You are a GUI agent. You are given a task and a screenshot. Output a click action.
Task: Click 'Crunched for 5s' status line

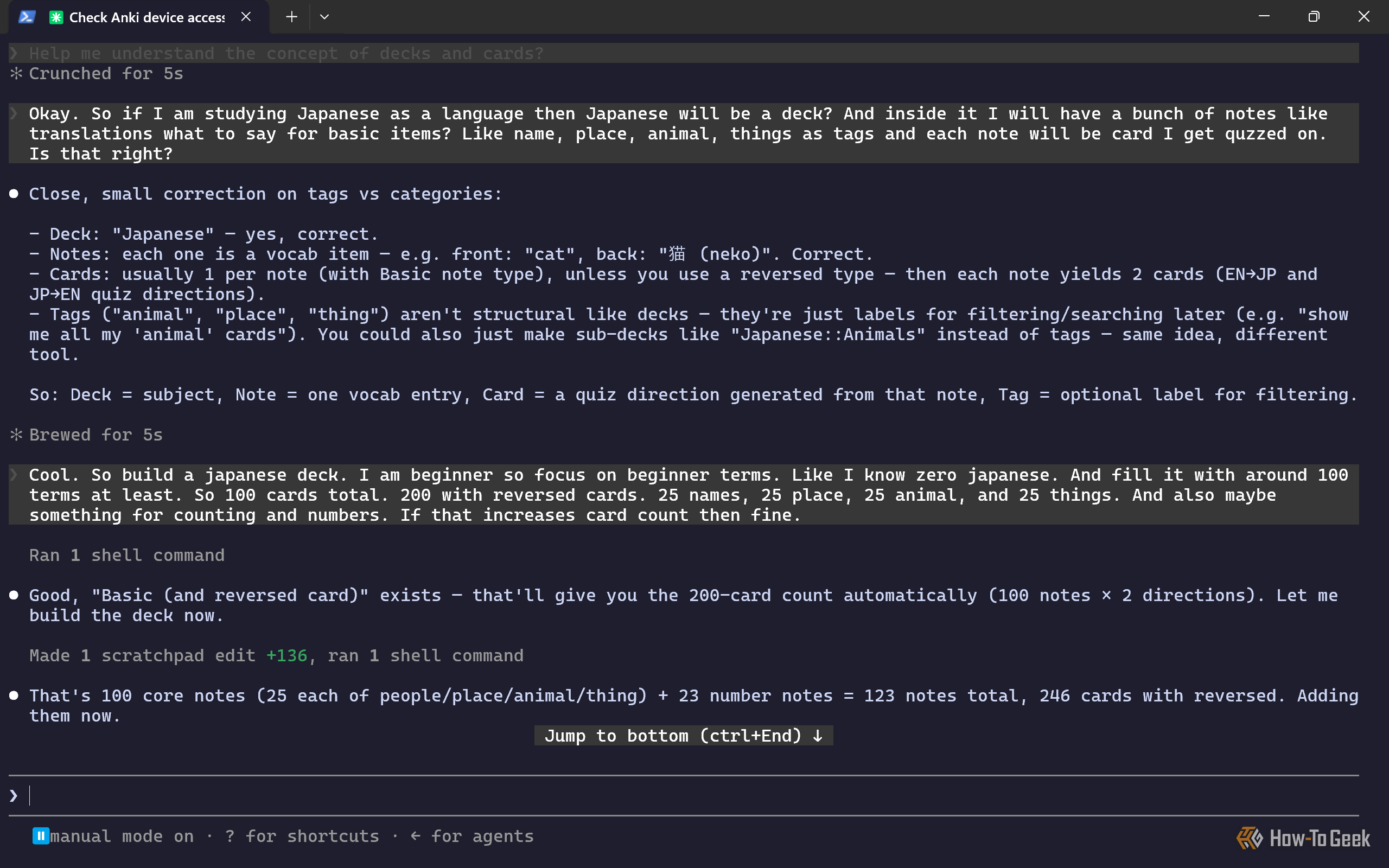[106, 73]
